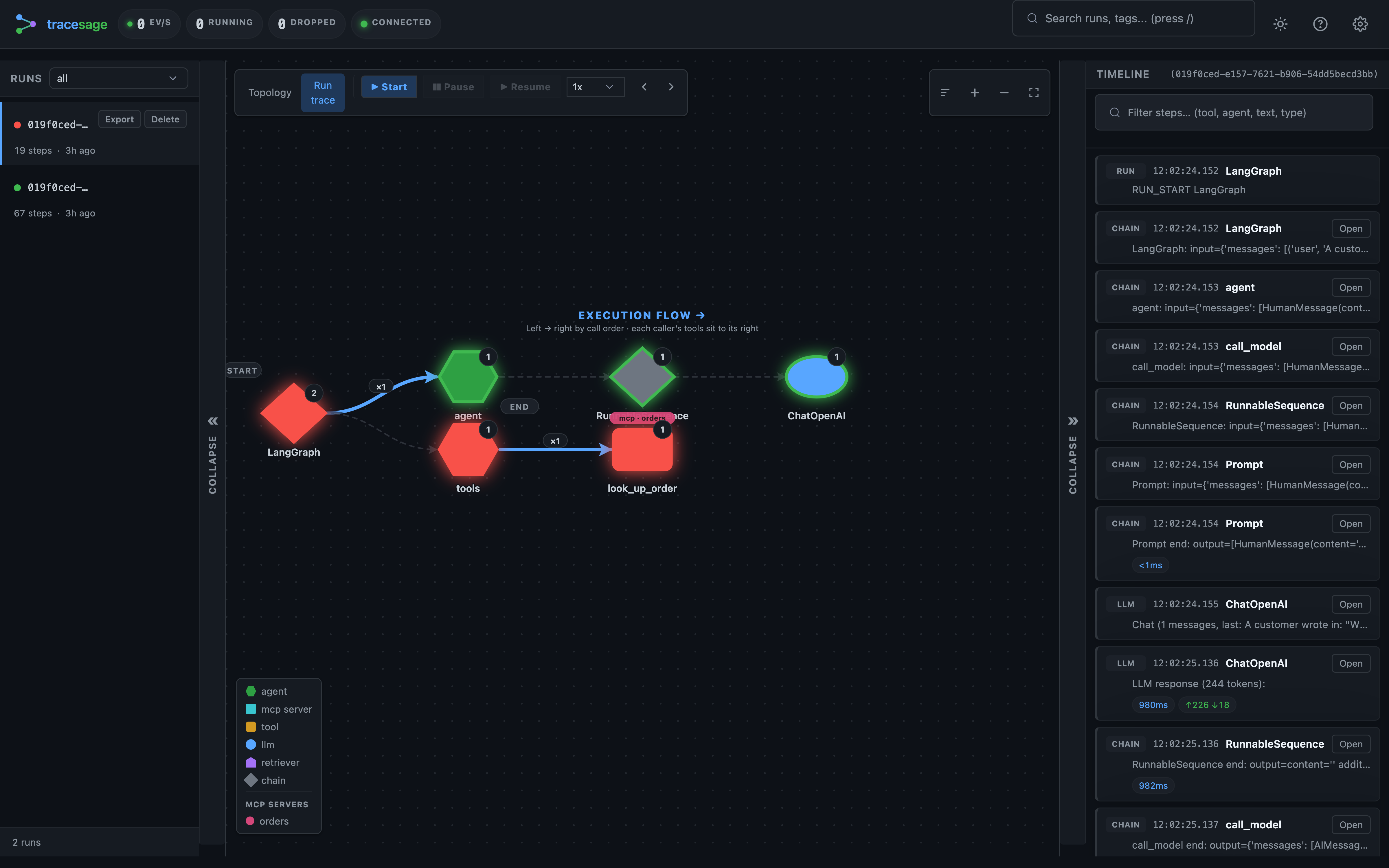Focus the Filter steps input field
Screen dimensions: 1389x868
tap(1233, 113)
